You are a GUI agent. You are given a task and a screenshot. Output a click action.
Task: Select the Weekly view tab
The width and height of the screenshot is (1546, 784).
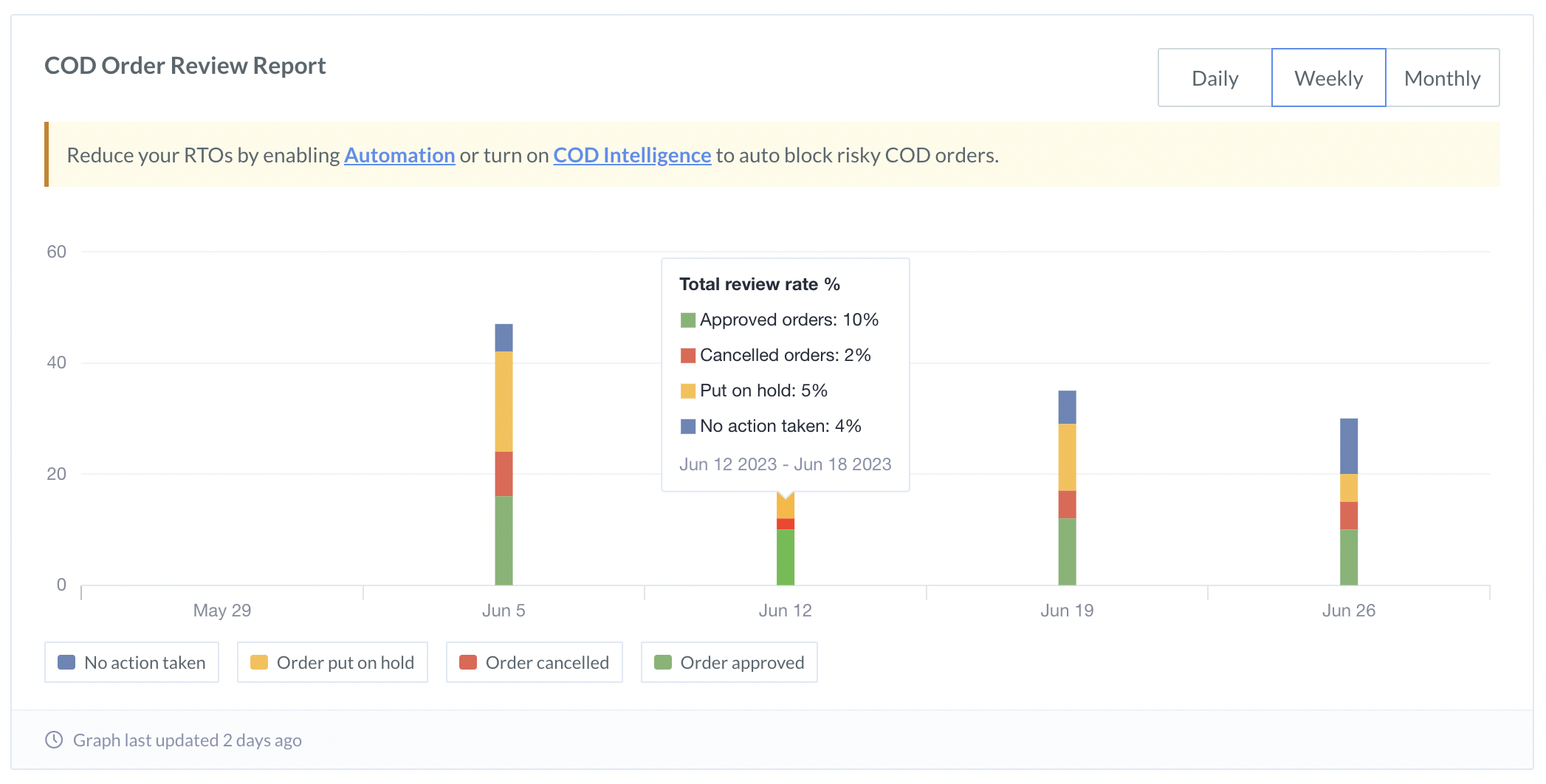[1328, 78]
